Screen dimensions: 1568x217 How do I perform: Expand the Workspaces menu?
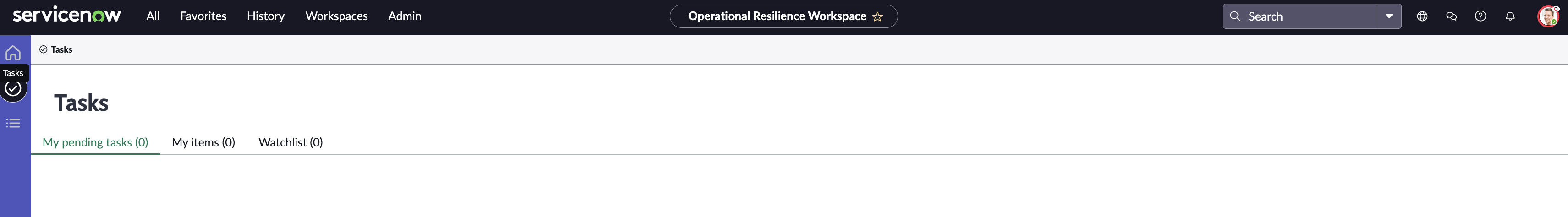(337, 16)
